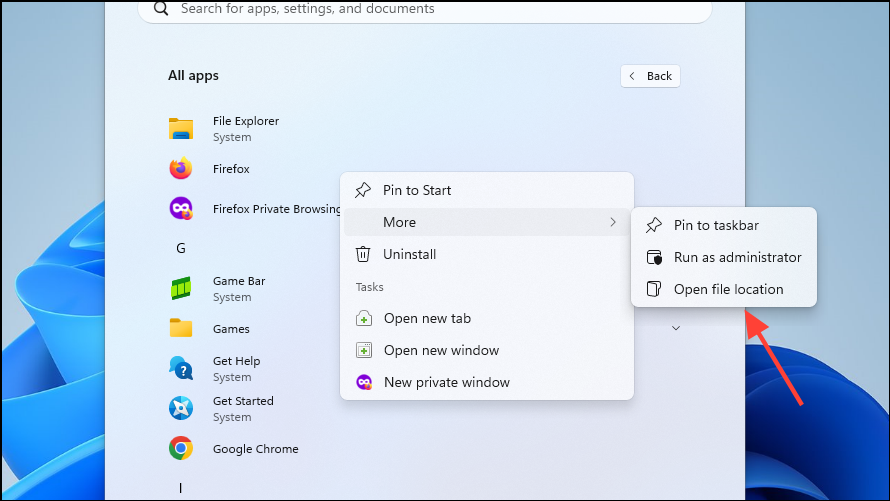Screen dimensions: 890x501
Task: Open Get Help by its name label
Action: pyautogui.click(x=237, y=361)
